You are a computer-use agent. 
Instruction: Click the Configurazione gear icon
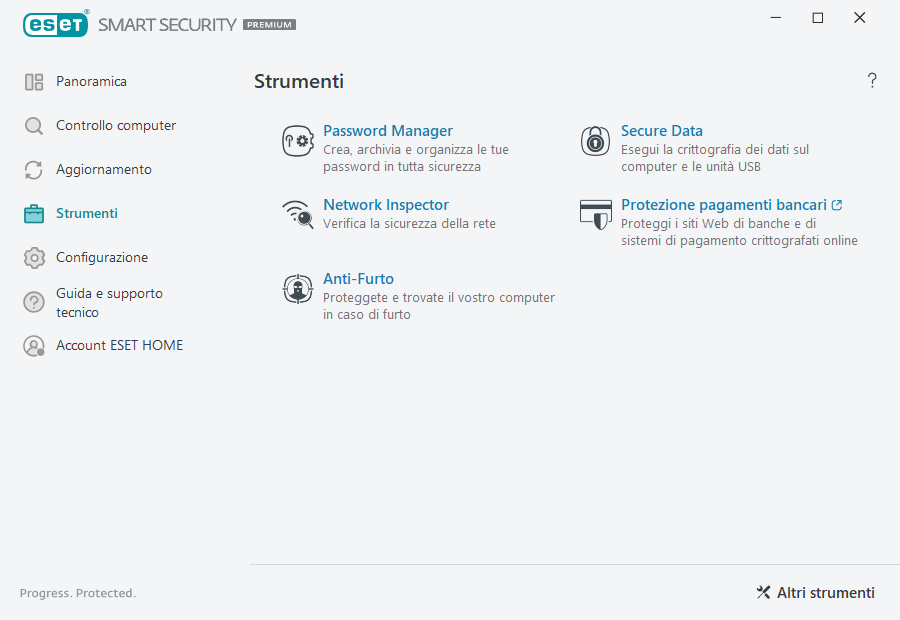click(x=34, y=257)
